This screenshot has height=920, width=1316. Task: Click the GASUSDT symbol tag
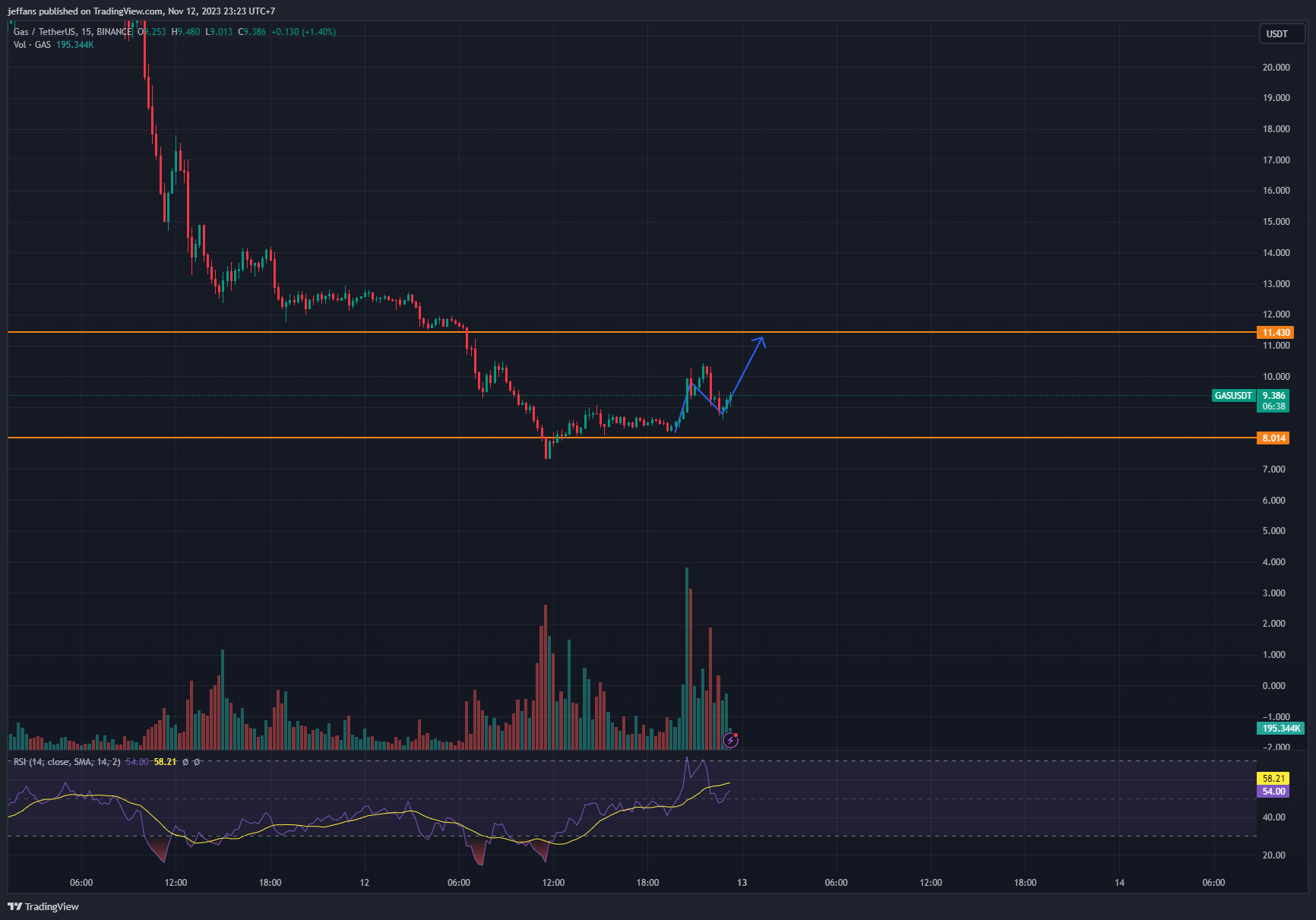click(1233, 396)
